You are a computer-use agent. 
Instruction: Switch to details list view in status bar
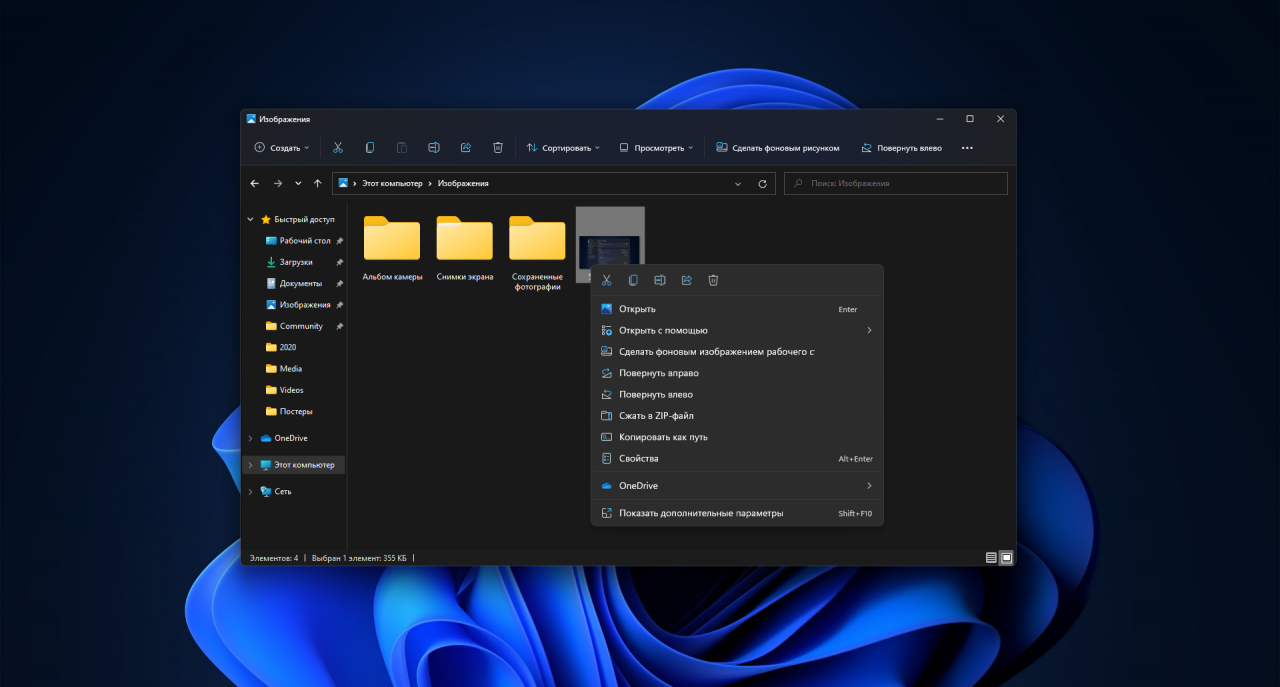click(x=991, y=558)
